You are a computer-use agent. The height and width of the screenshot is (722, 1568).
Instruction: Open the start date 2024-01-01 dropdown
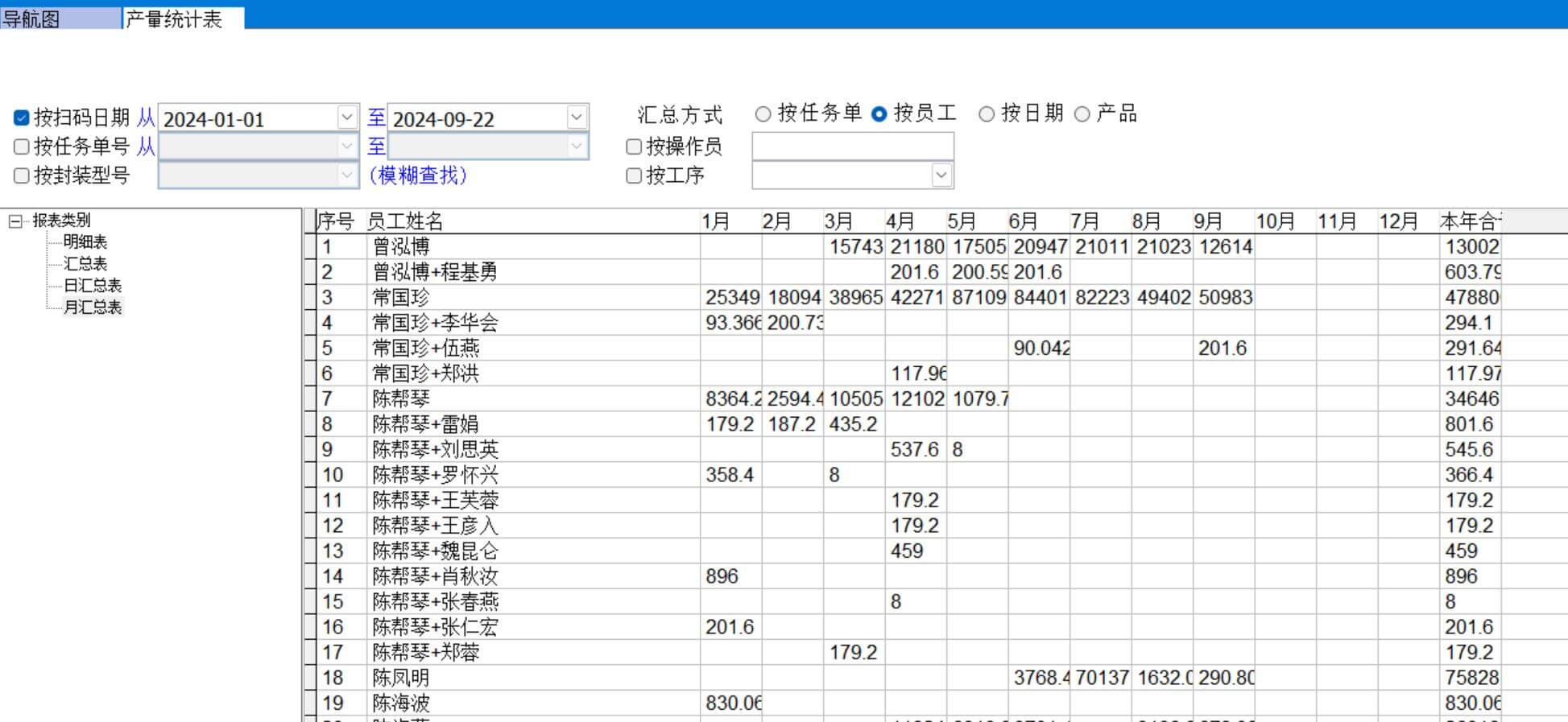pos(347,118)
